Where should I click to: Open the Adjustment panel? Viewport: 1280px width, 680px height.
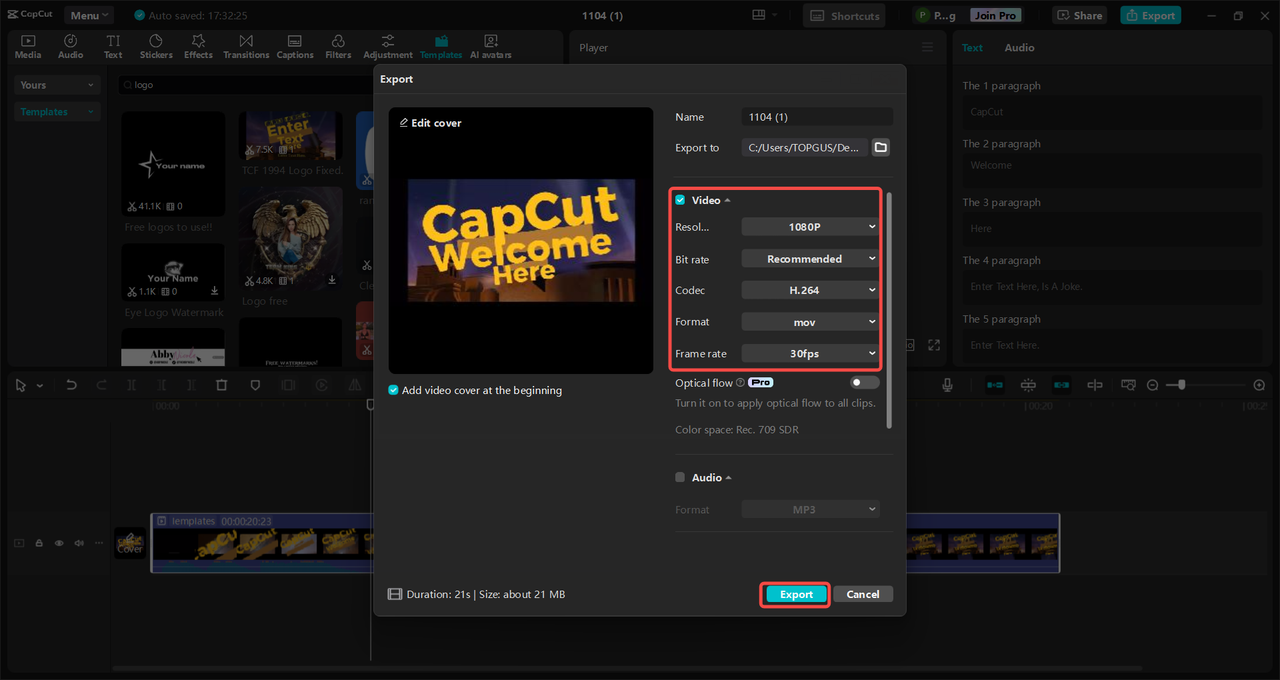coord(388,46)
